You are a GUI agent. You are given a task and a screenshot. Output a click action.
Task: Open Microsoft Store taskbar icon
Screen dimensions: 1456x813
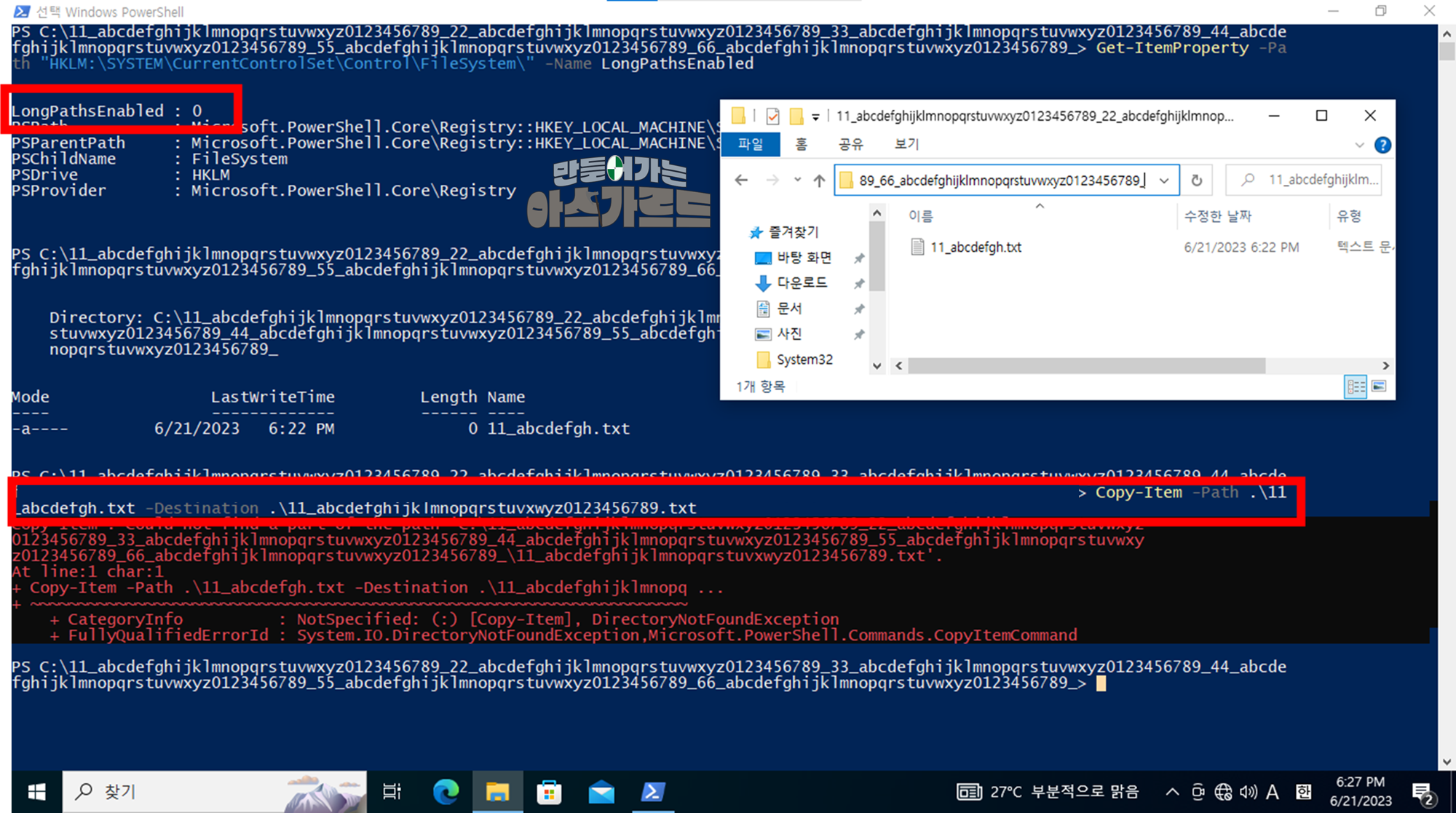(x=549, y=791)
